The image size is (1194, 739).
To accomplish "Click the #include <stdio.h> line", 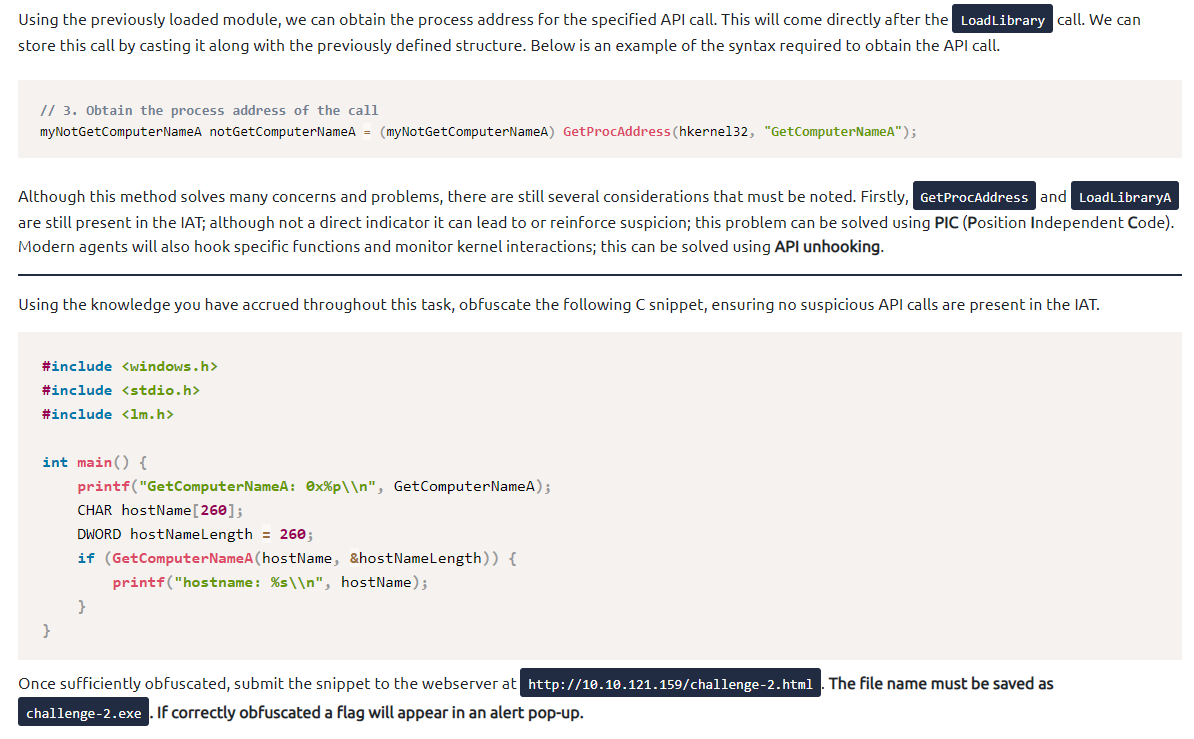I will click(x=121, y=390).
